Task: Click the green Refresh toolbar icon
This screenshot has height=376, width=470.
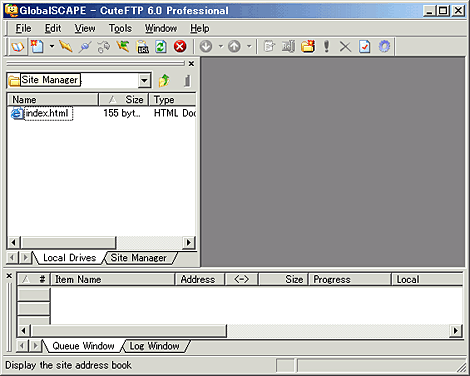Action: click(x=161, y=47)
